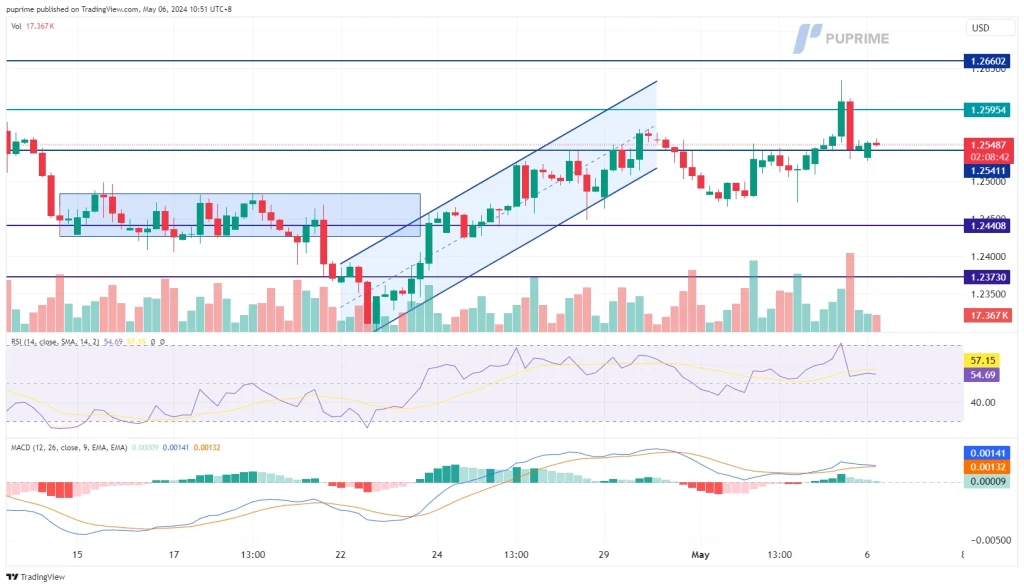This screenshot has width=1024, height=588.
Task: Select the red current price label 1.25487
Action: tap(987, 145)
